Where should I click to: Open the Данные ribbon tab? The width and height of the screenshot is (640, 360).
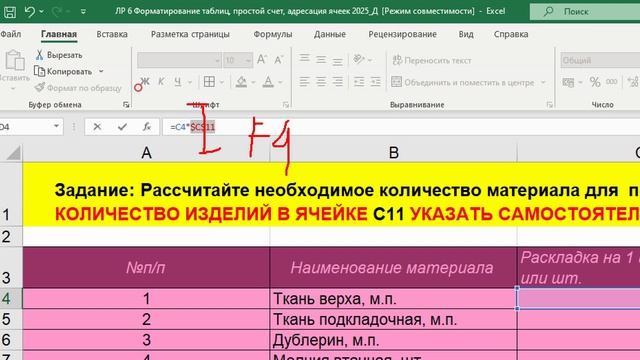(x=330, y=34)
